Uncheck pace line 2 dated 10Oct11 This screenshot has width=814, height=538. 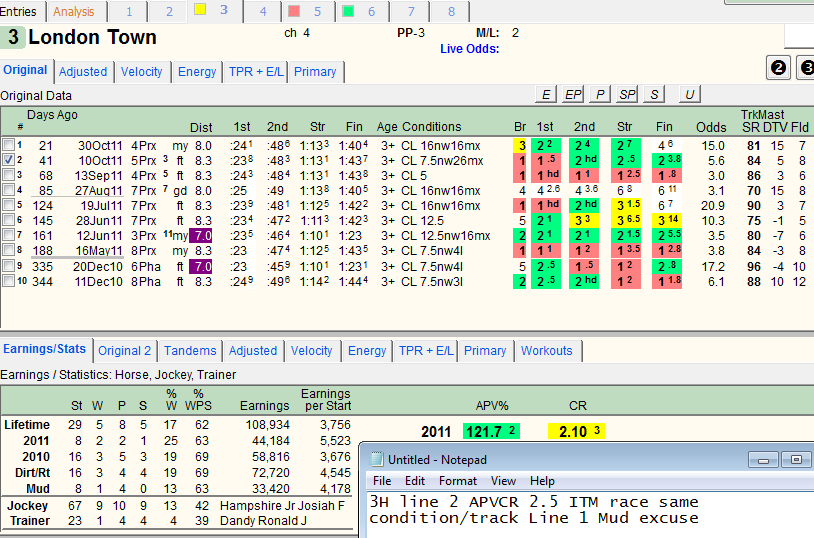click(x=8, y=159)
